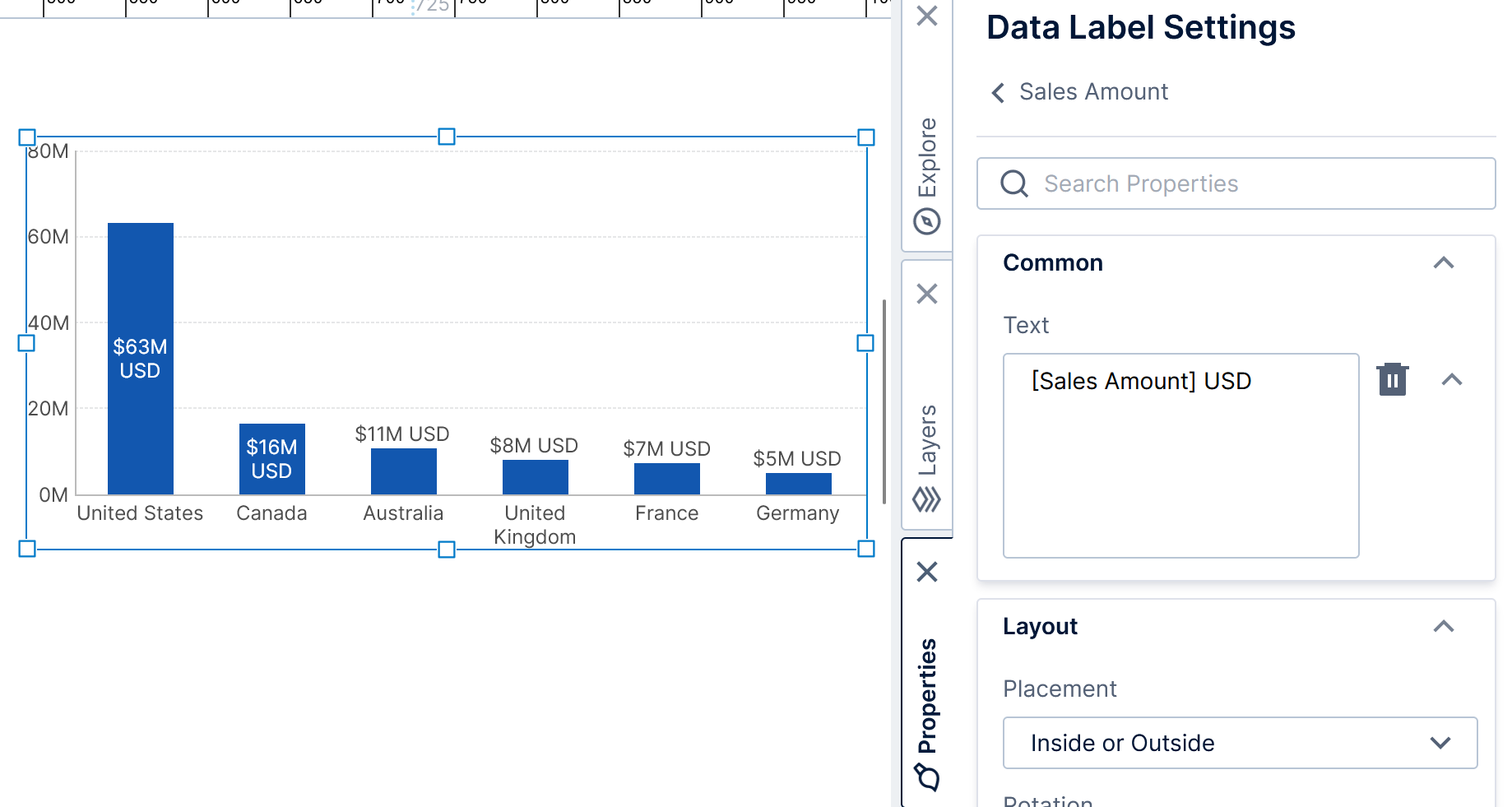Collapse the Common section
The height and width of the screenshot is (807, 1512).
[x=1443, y=263]
